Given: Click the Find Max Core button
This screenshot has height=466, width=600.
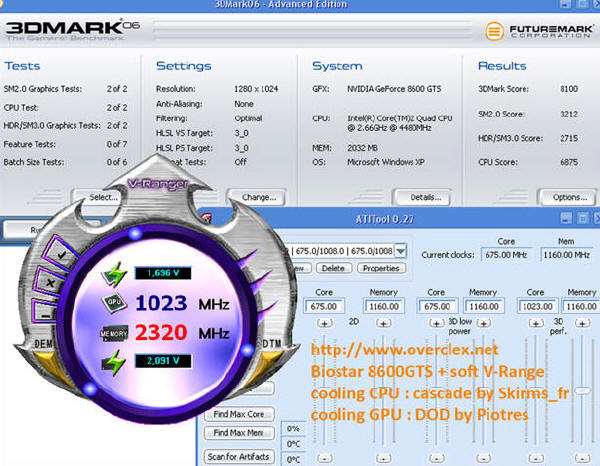Looking at the screenshot, I should pyautogui.click(x=239, y=414).
